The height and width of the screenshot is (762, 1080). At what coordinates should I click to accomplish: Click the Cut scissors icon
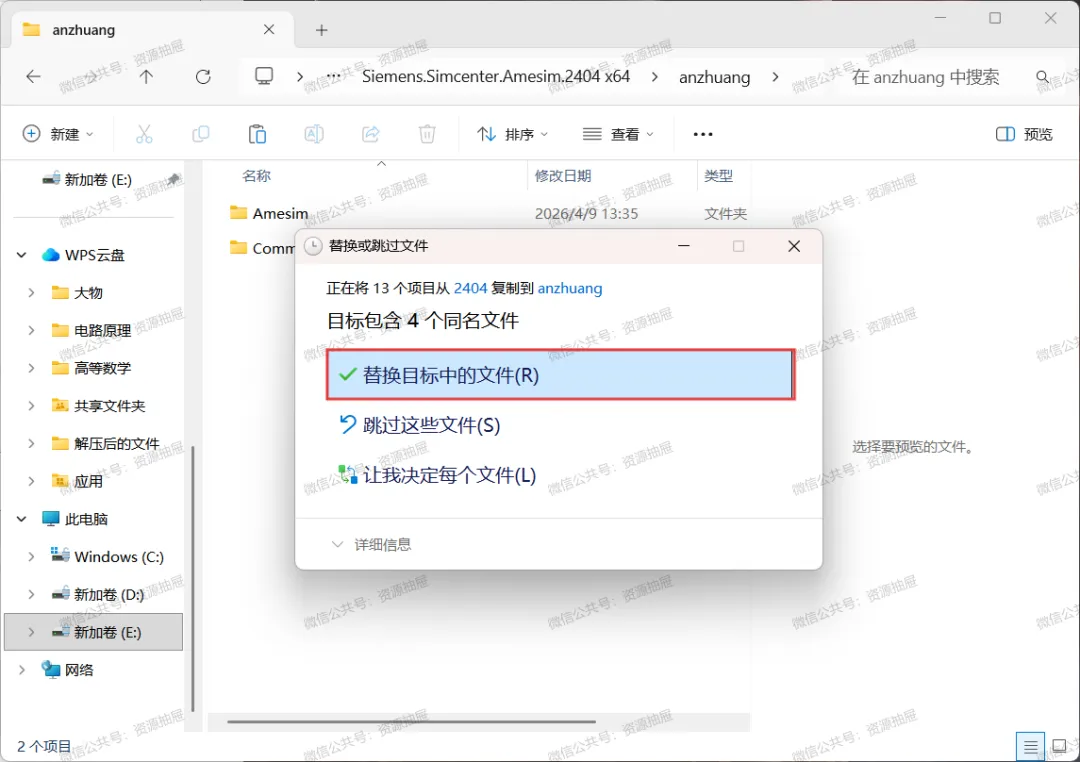pos(144,134)
